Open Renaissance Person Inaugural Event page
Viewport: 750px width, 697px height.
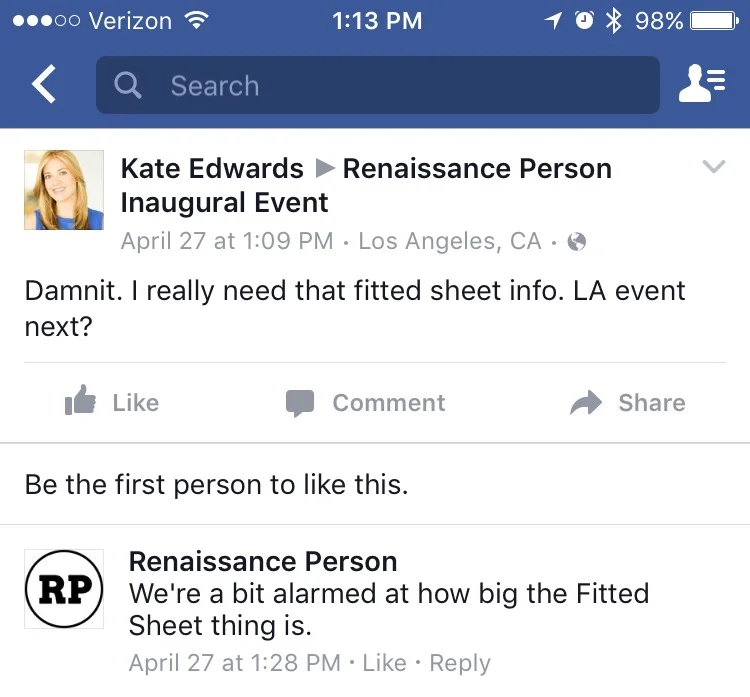click(x=366, y=185)
